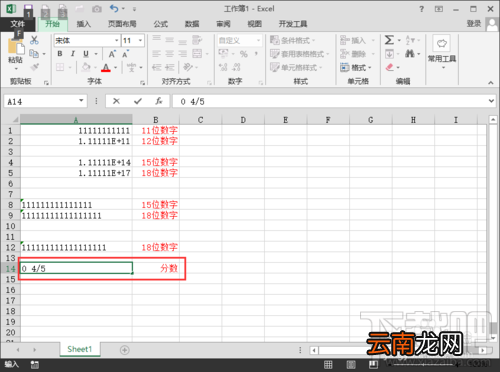Toggle Underline formatting
Viewport: 500px width, 372px height.
pyautogui.click(x=86, y=54)
